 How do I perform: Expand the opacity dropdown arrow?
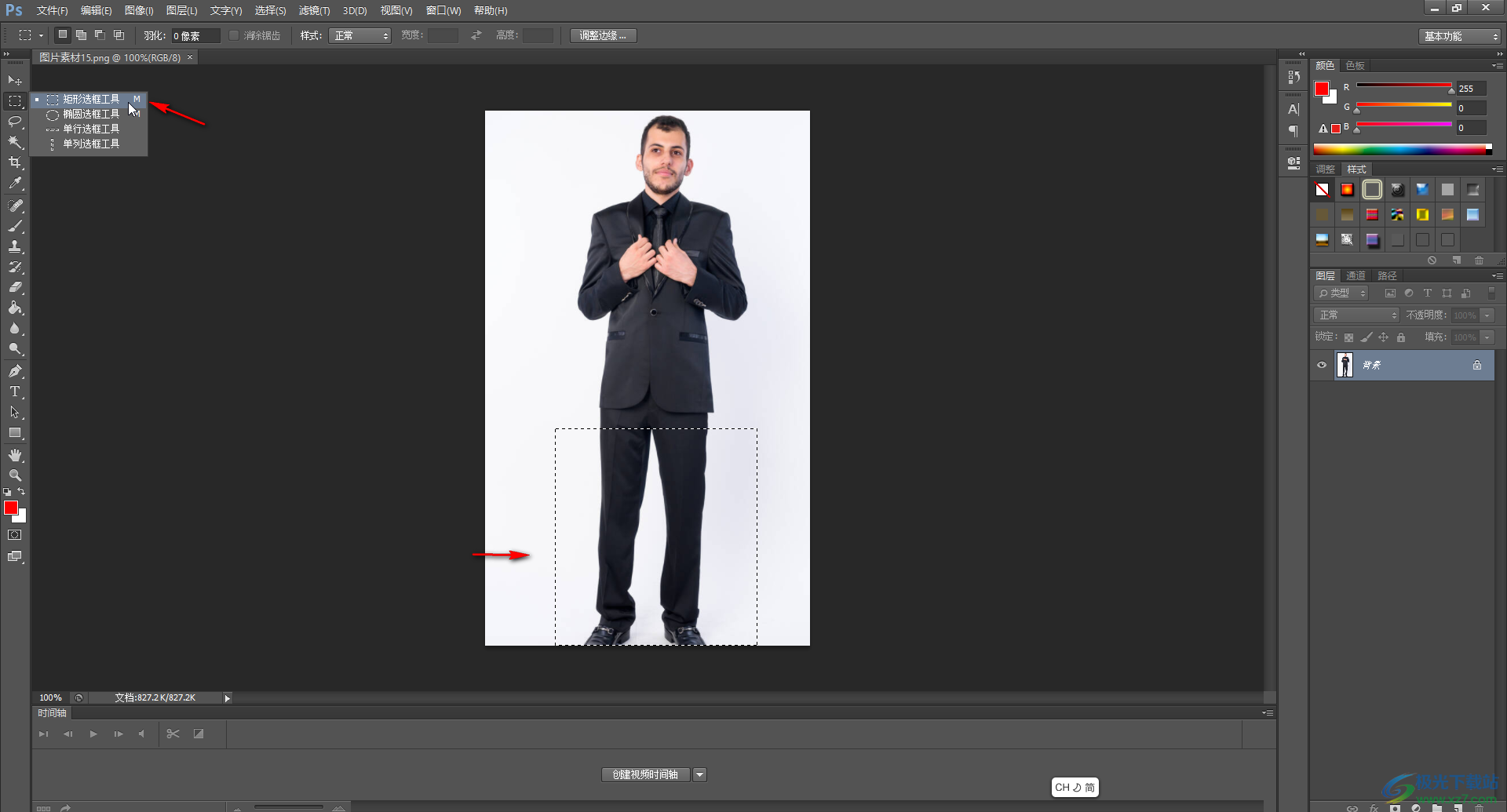point(1487,315)
